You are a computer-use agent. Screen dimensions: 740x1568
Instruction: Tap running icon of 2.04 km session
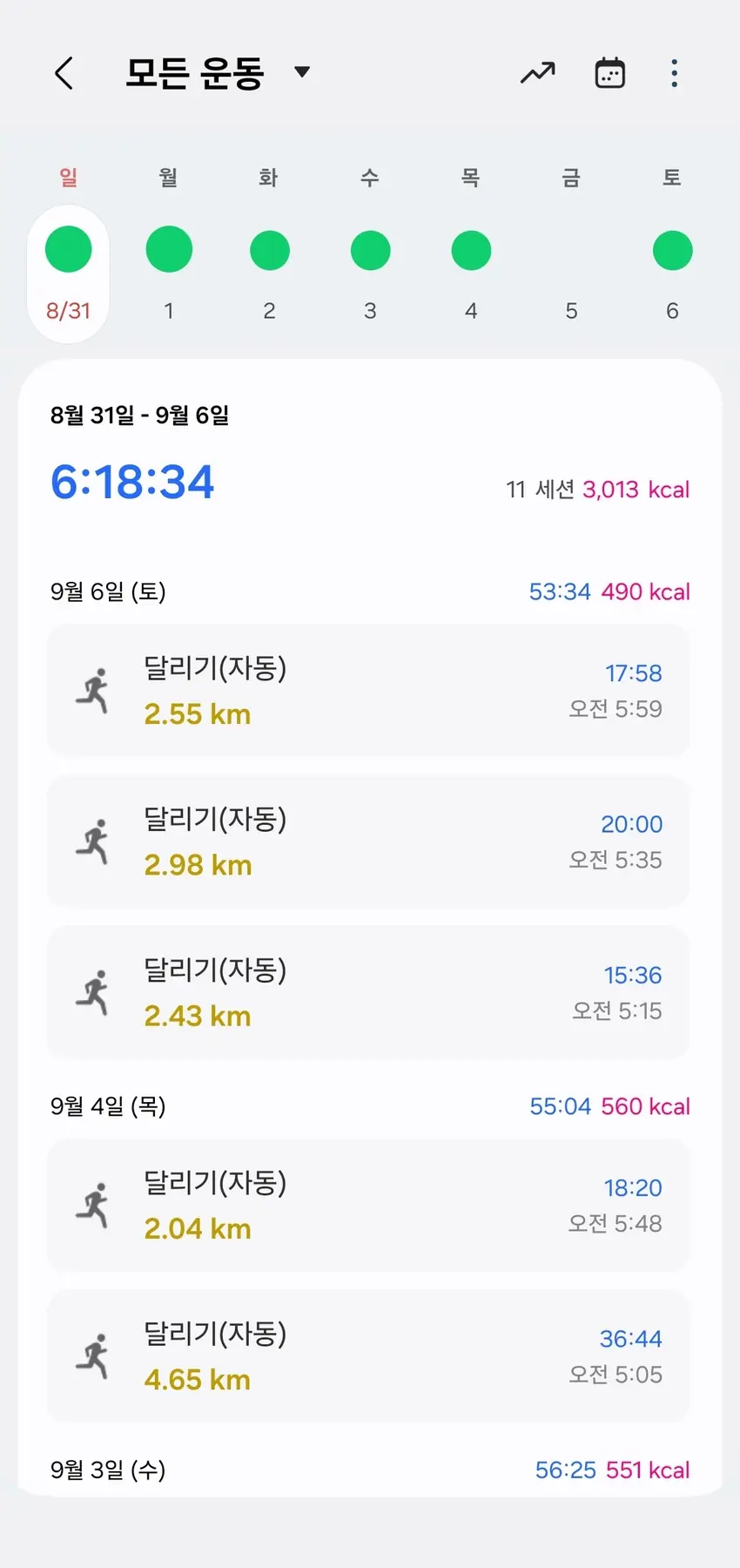tap(92, 1206)
